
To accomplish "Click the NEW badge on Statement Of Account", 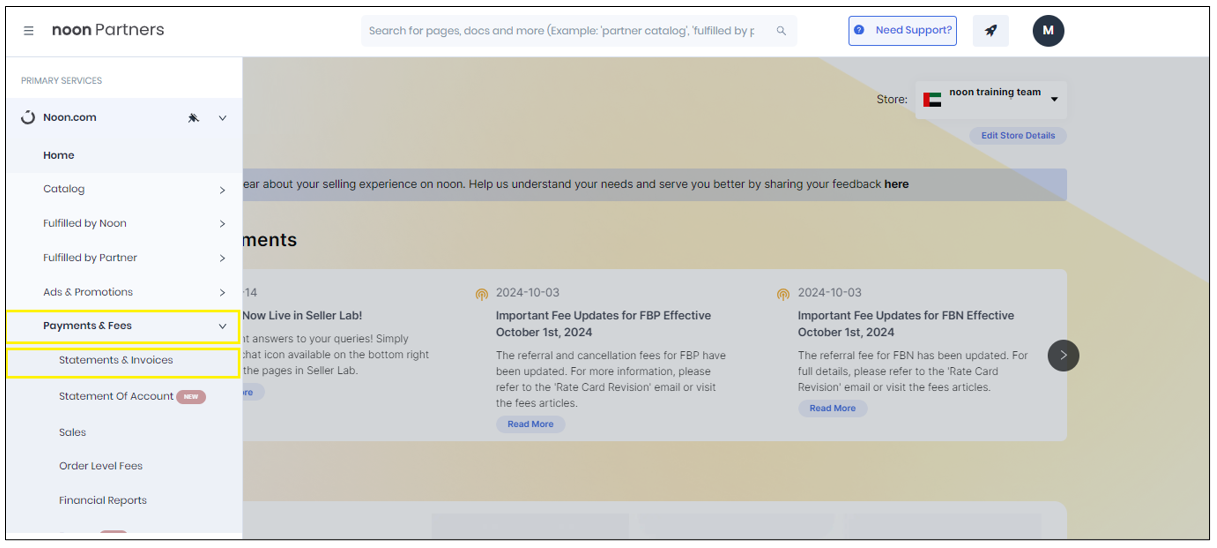I will point(191,397).
